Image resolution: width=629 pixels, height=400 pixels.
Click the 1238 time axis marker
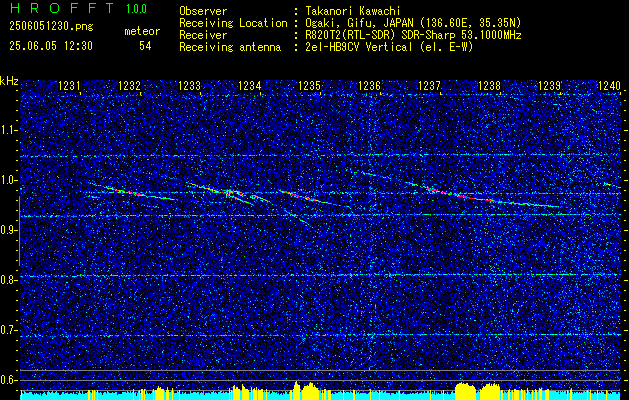pyautogui.click(x=489, y=86)
